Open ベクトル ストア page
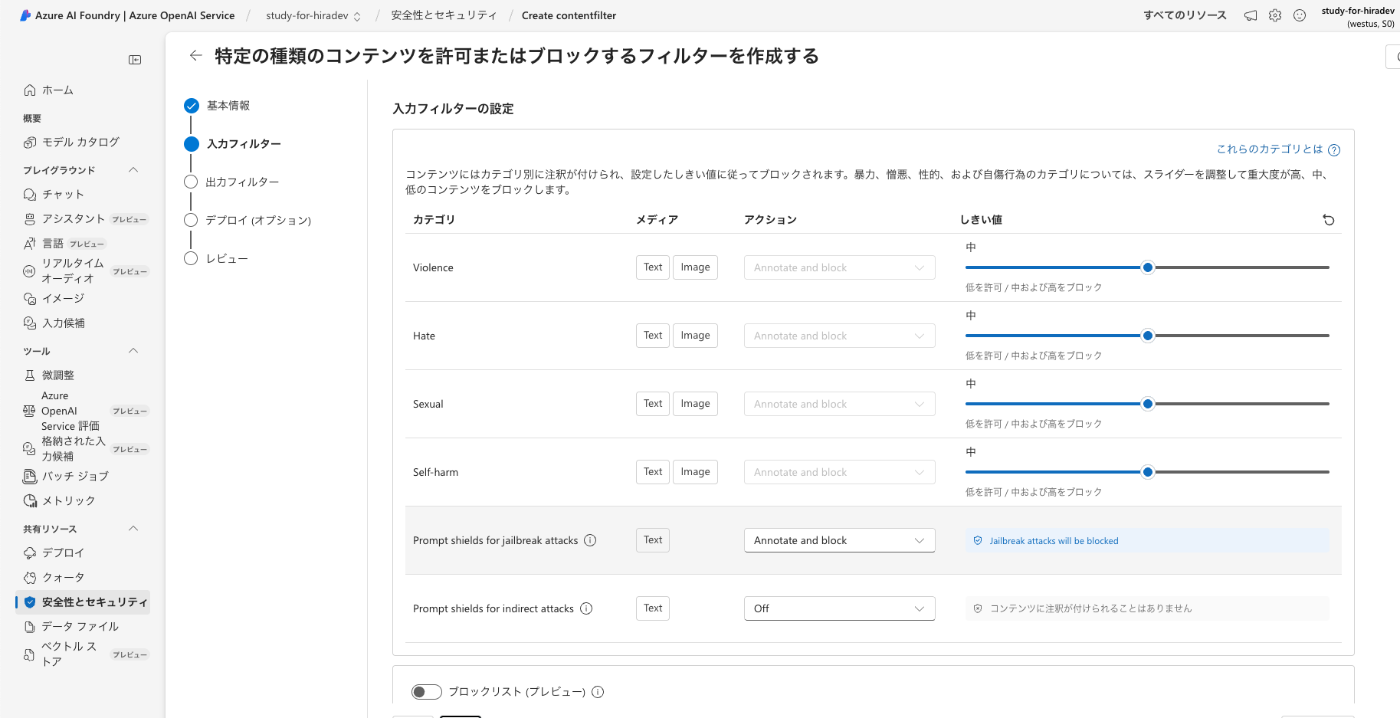The image size is (1400, 718). tap(84, 654)
